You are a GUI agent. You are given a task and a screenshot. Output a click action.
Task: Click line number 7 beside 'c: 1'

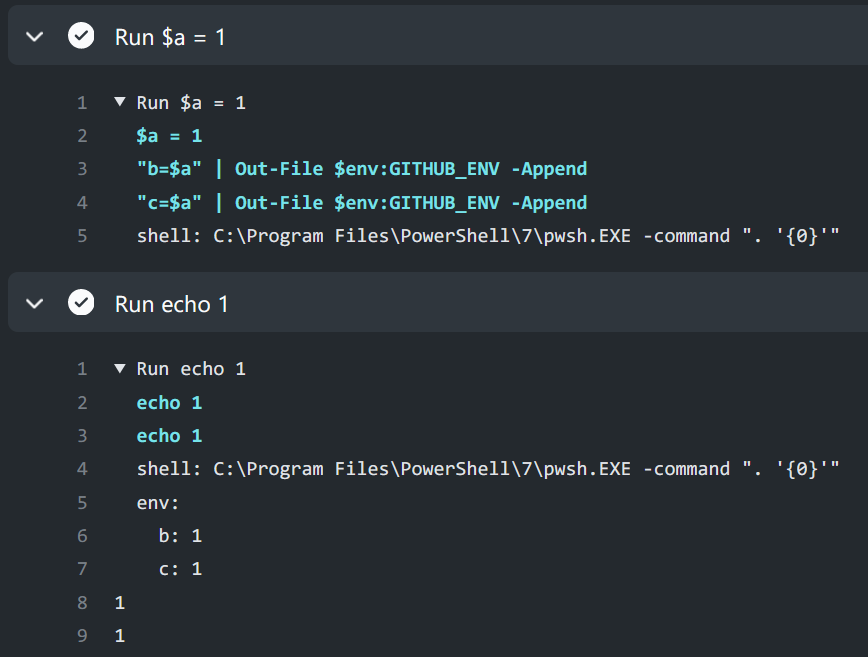coord(82,569)
